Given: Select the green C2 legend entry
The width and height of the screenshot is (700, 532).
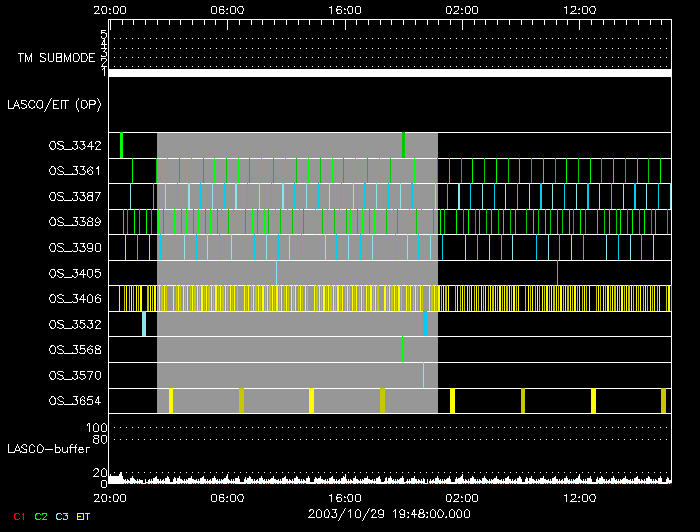Looking at the screenshot, I should (41, 516).
